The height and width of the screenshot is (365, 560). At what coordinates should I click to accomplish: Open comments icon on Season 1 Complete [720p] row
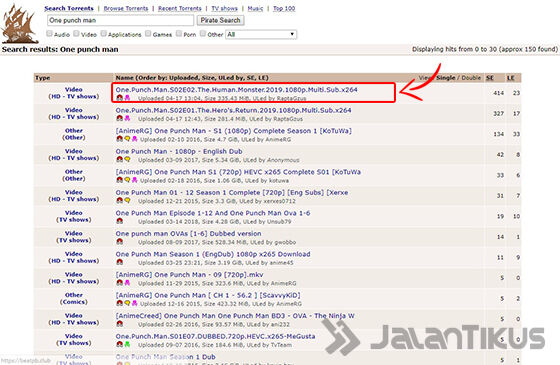(127, 200)
